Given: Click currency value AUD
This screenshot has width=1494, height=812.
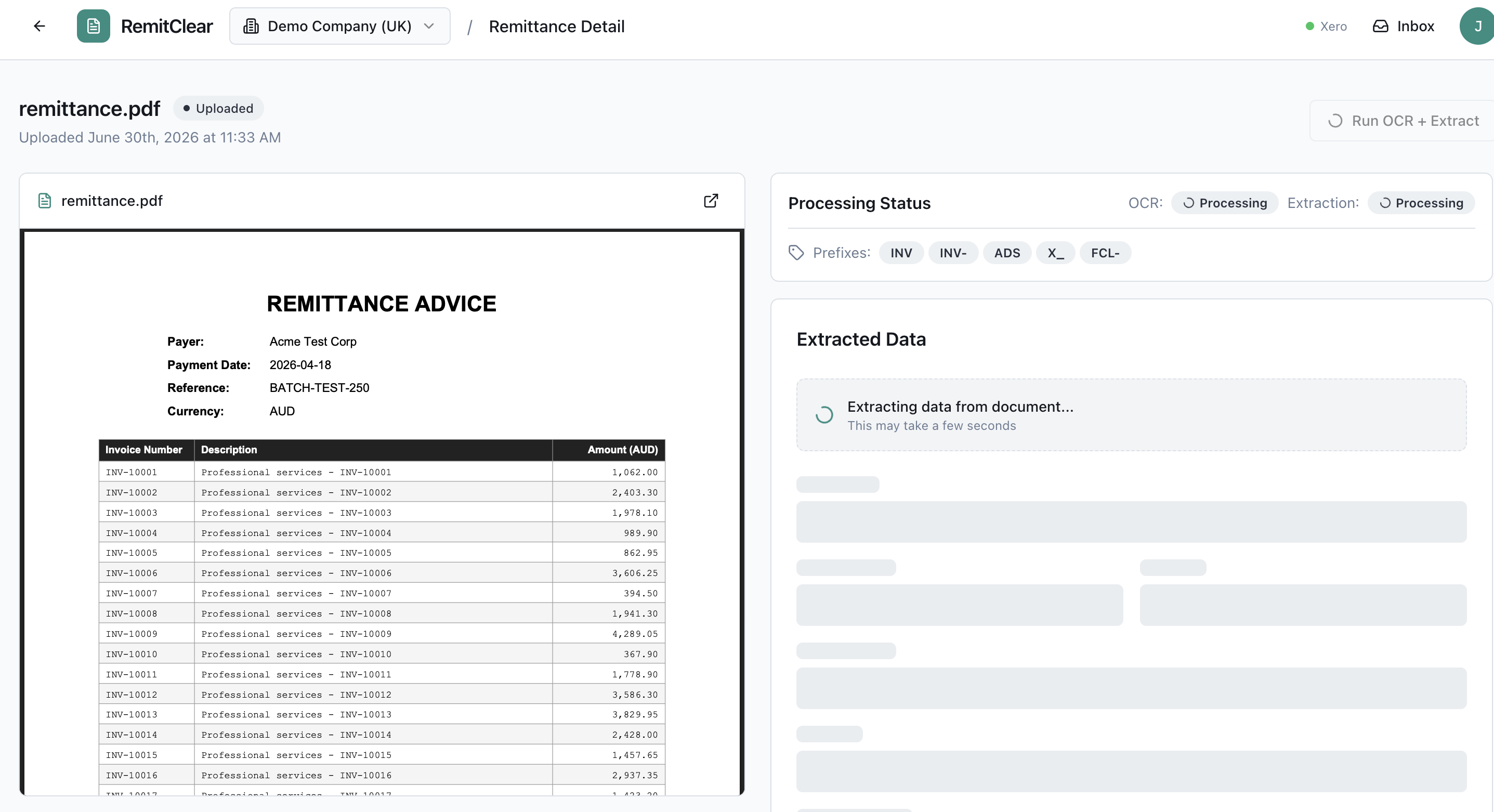Looking at the screenshot, I should point(282,411).
